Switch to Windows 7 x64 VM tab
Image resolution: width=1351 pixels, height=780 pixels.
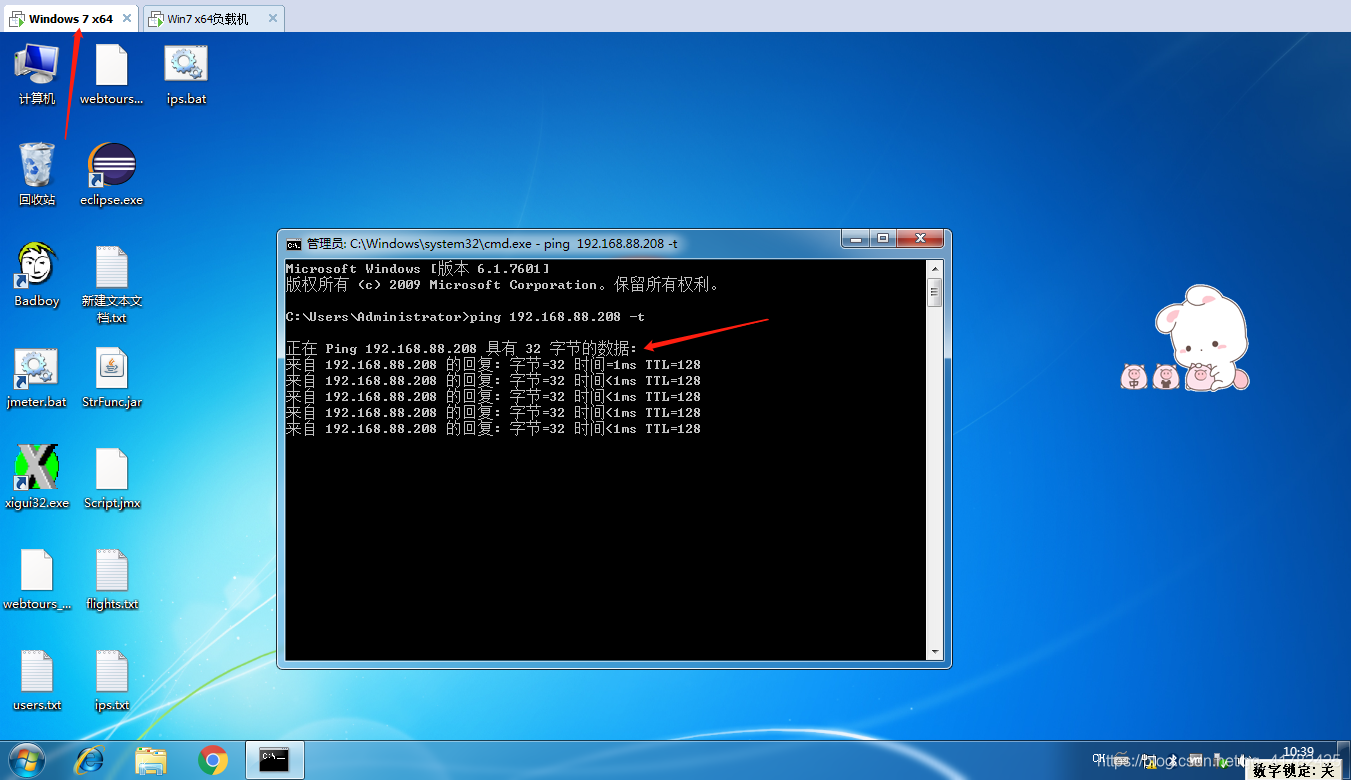(x=70, y=18)
